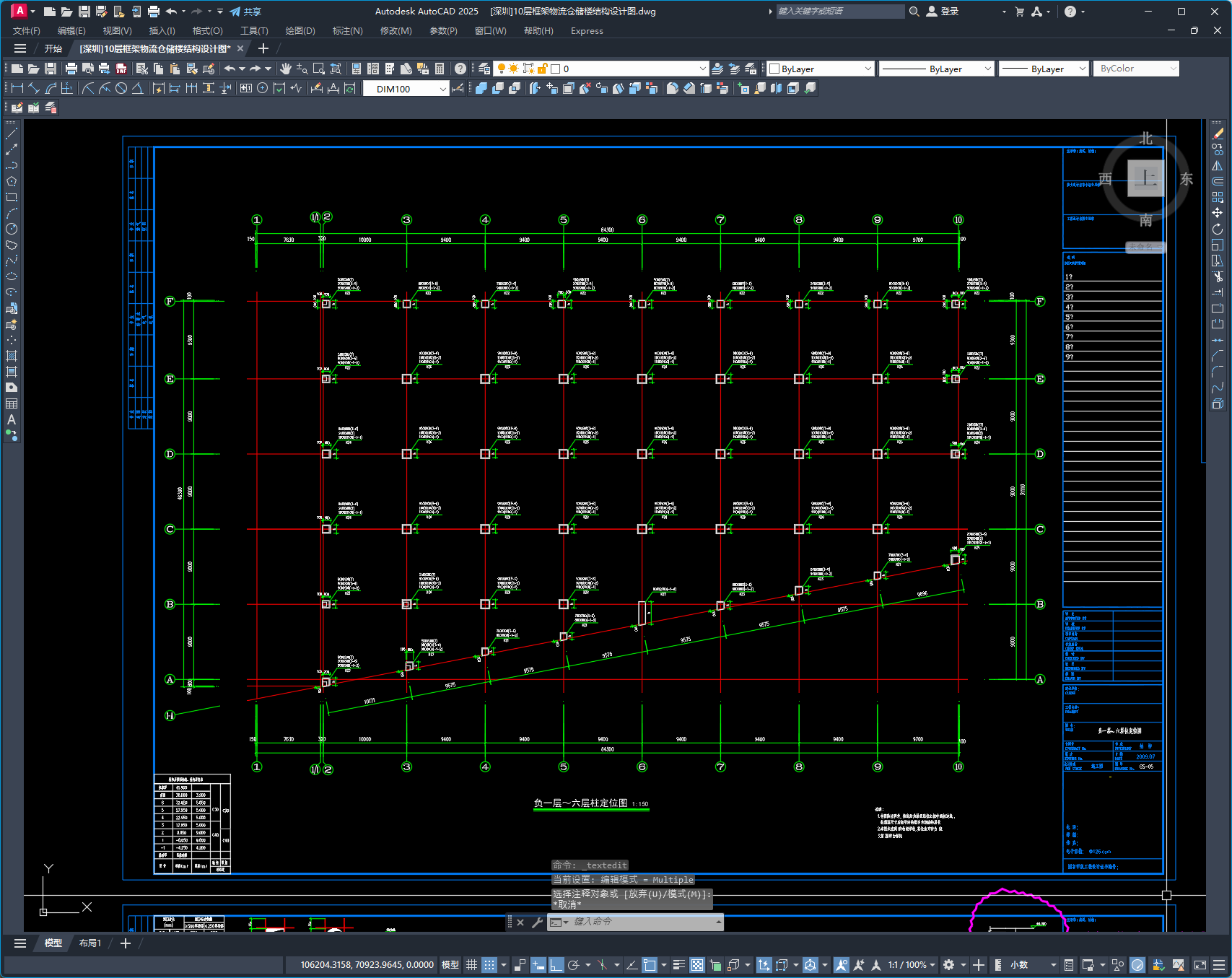Click the 模型 model space status button
Image resolution: width=1232 pixels, height=978 pixels.
click(450, 965)
